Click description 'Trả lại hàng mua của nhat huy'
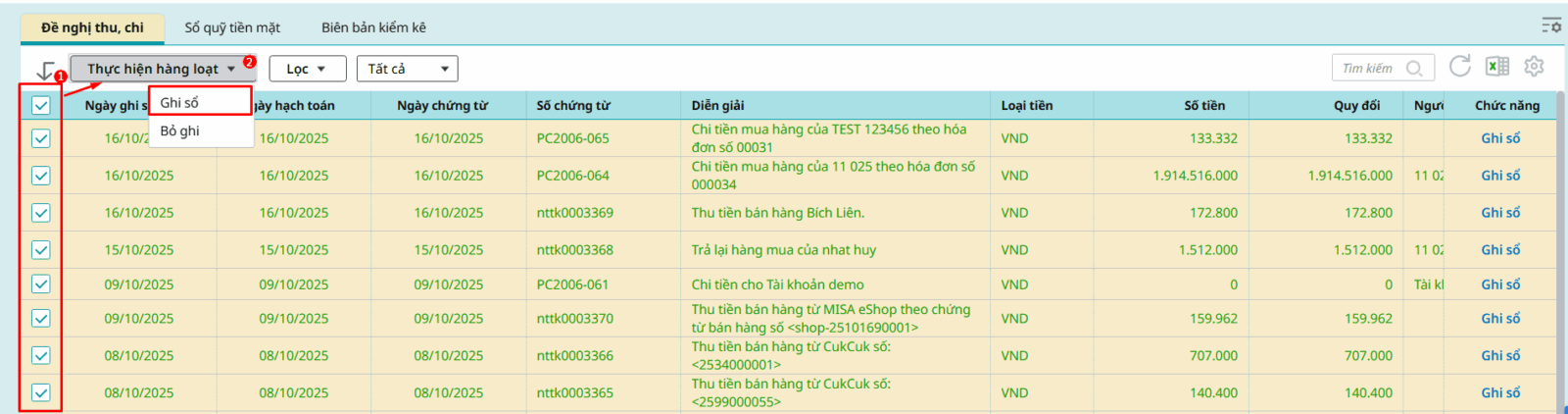This screenshot has height=414, width=1568. point(784,250)
